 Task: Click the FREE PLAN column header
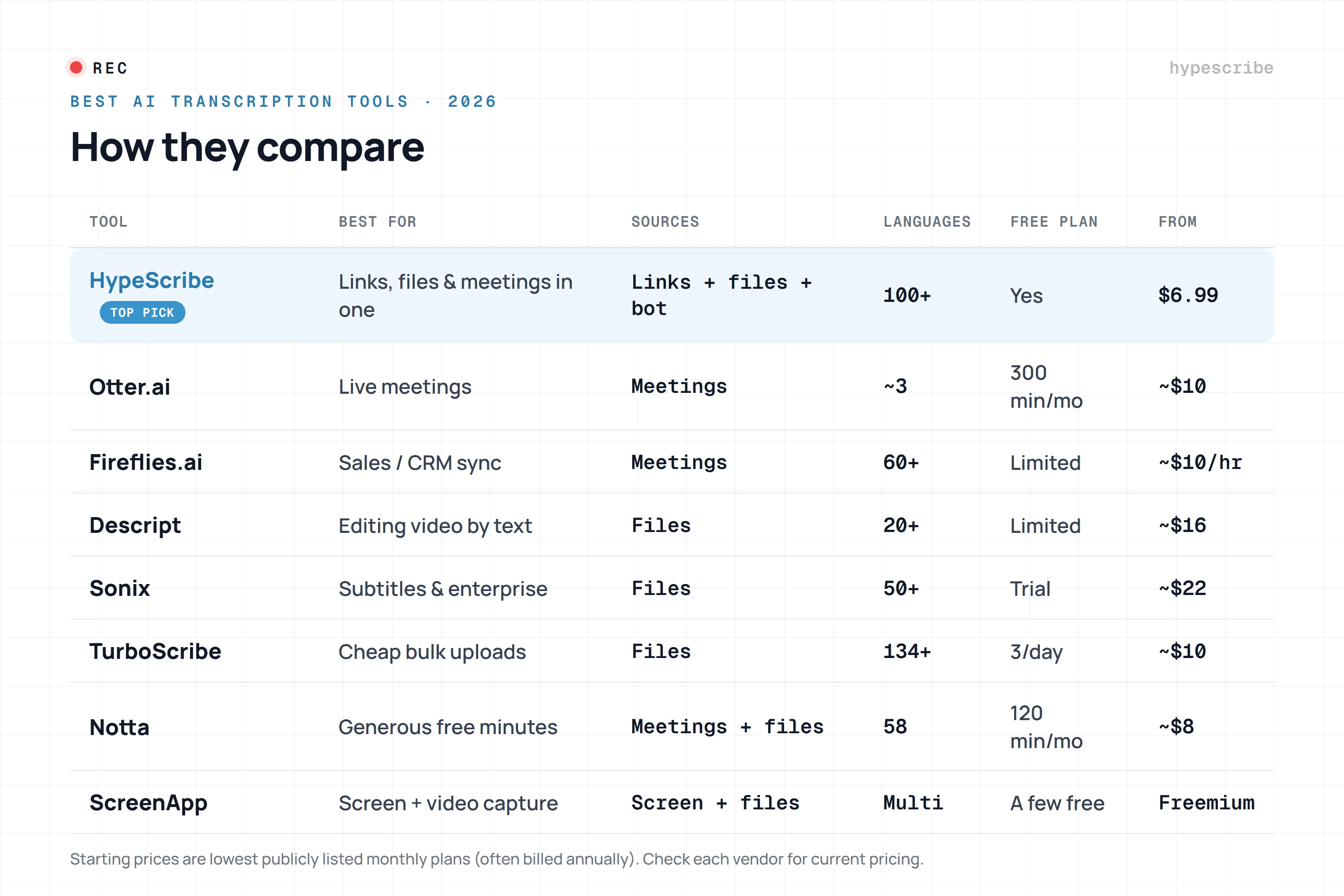coord(1053,222)
